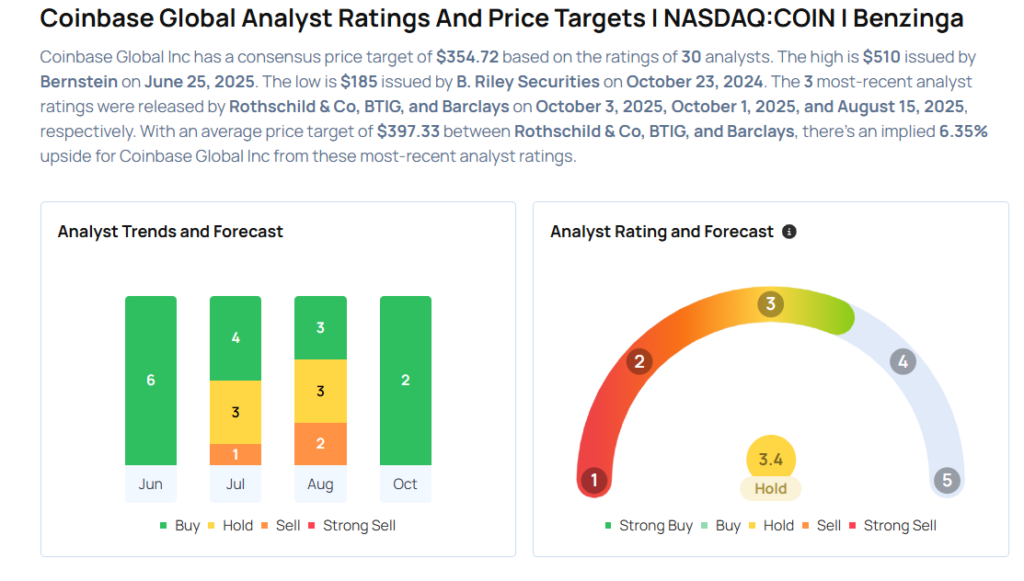
Task: Click gauge marker number 5
Action: coord(946,480)
